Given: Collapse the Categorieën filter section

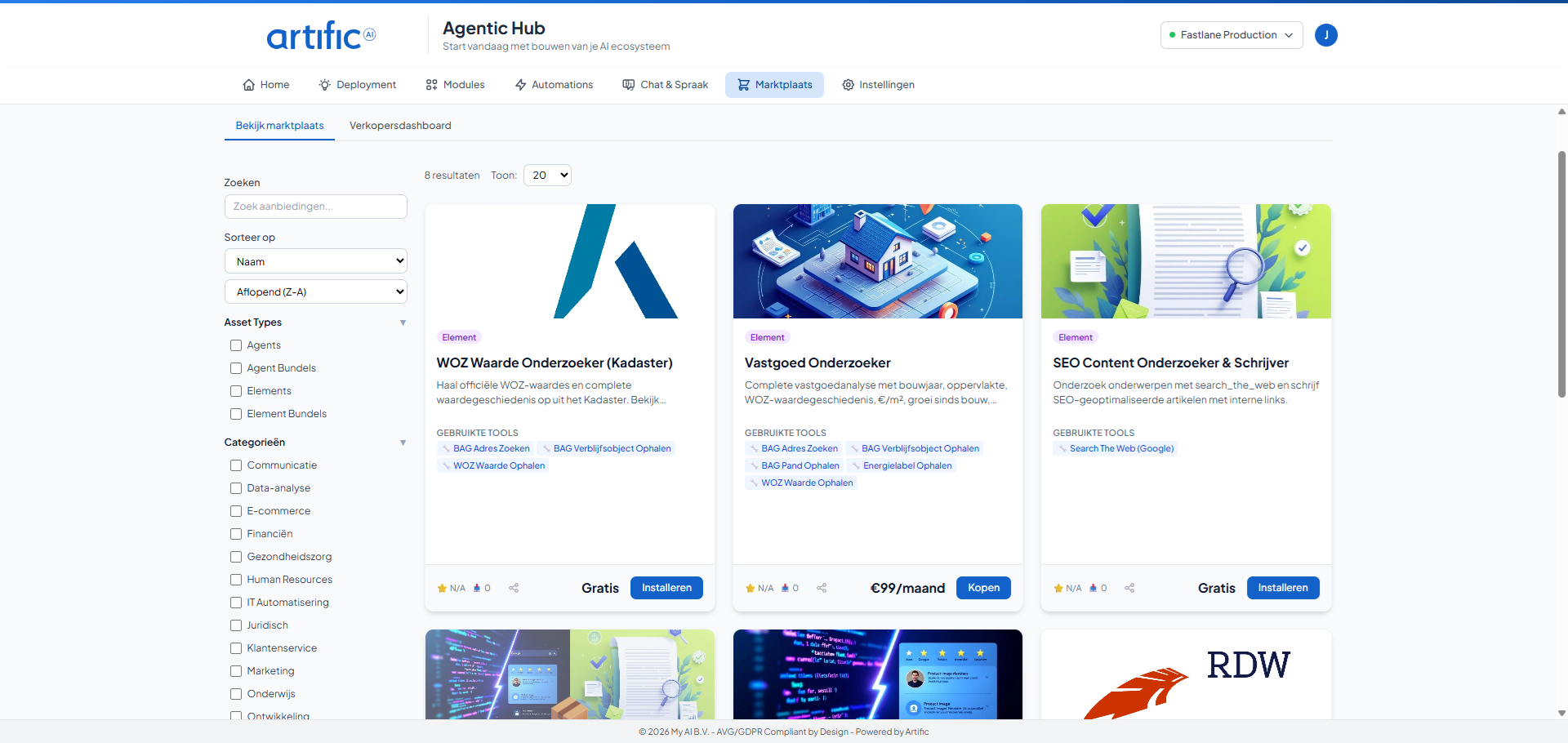Looking at the screenshot, I should [x=403, y=443].
